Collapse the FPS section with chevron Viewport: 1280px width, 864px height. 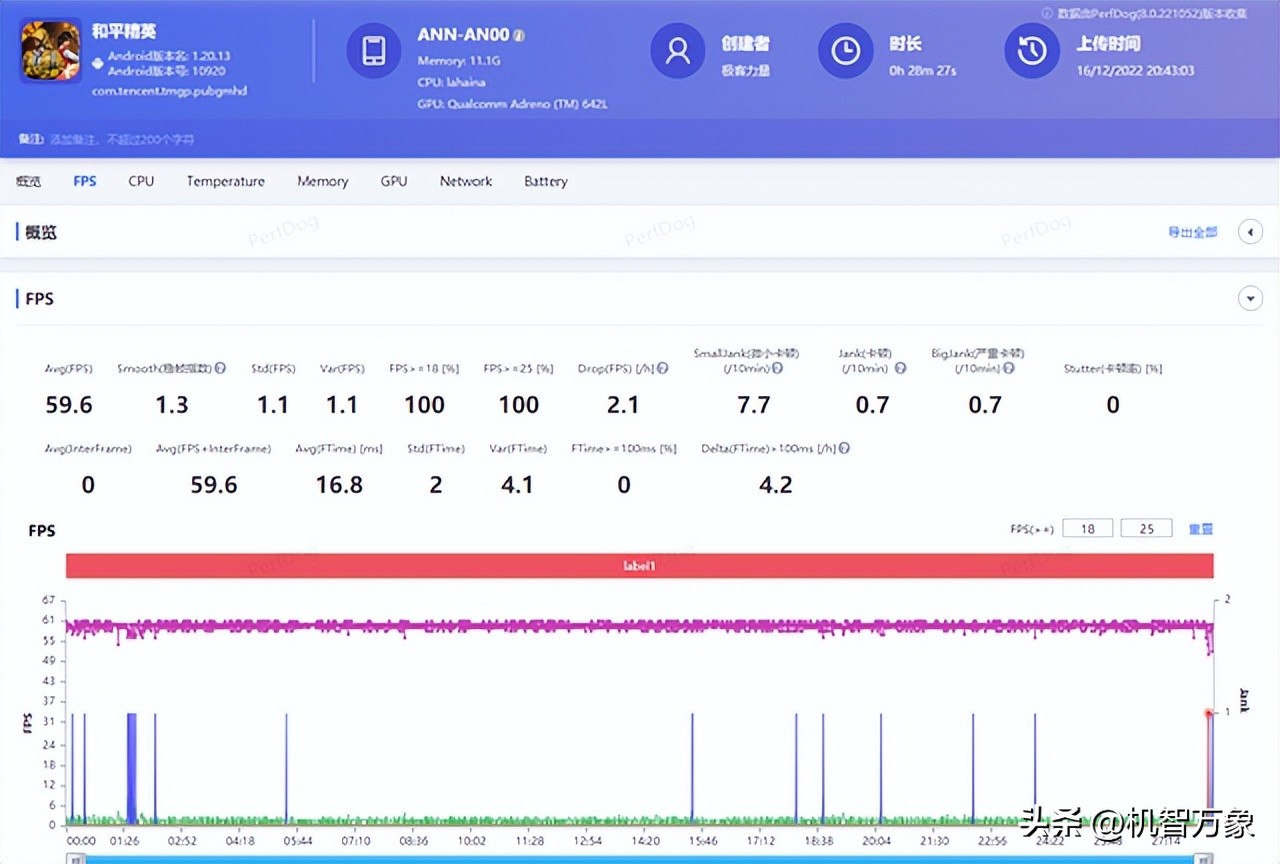(1250, 298)
